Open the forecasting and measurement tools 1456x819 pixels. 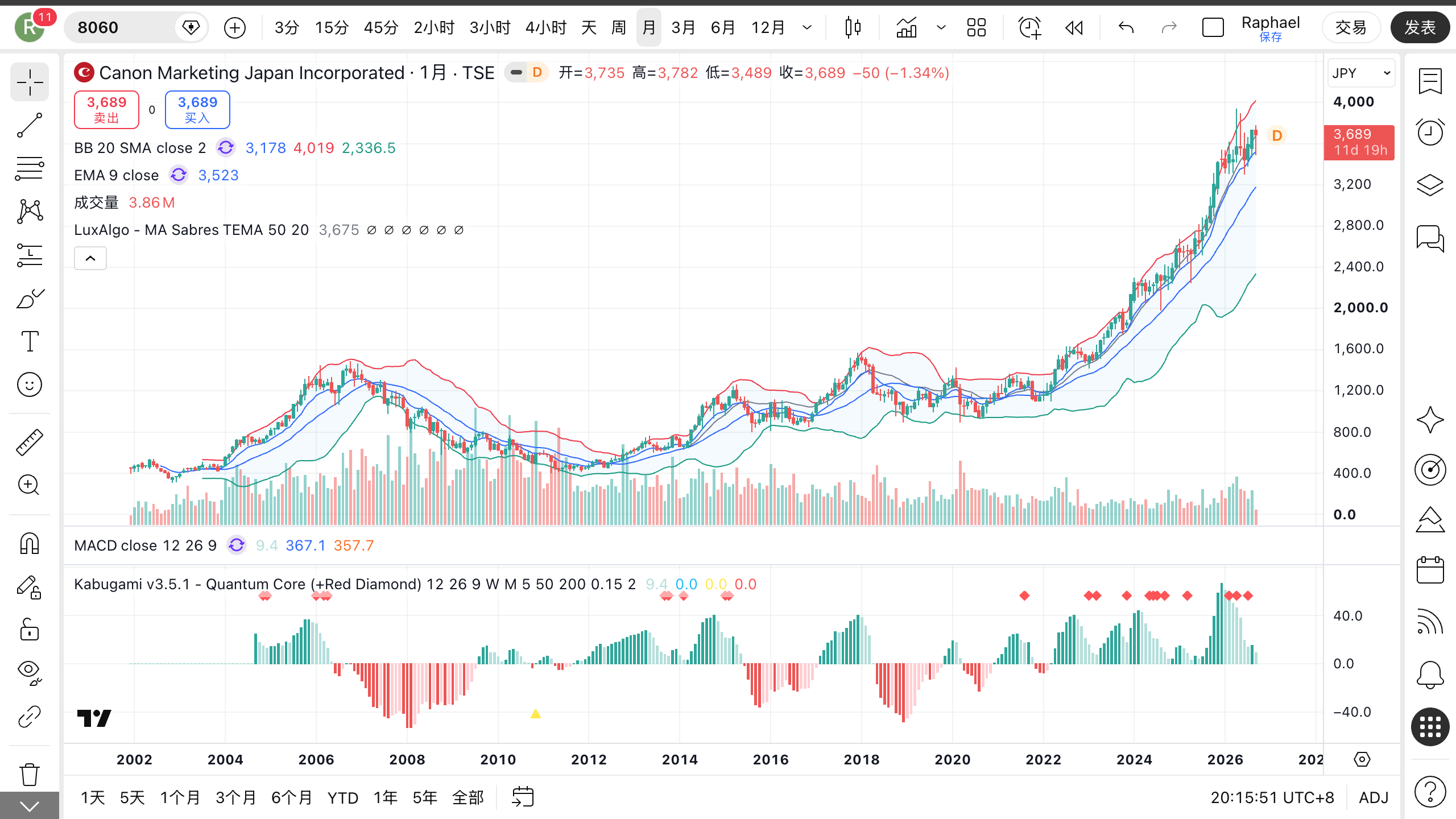30,255
